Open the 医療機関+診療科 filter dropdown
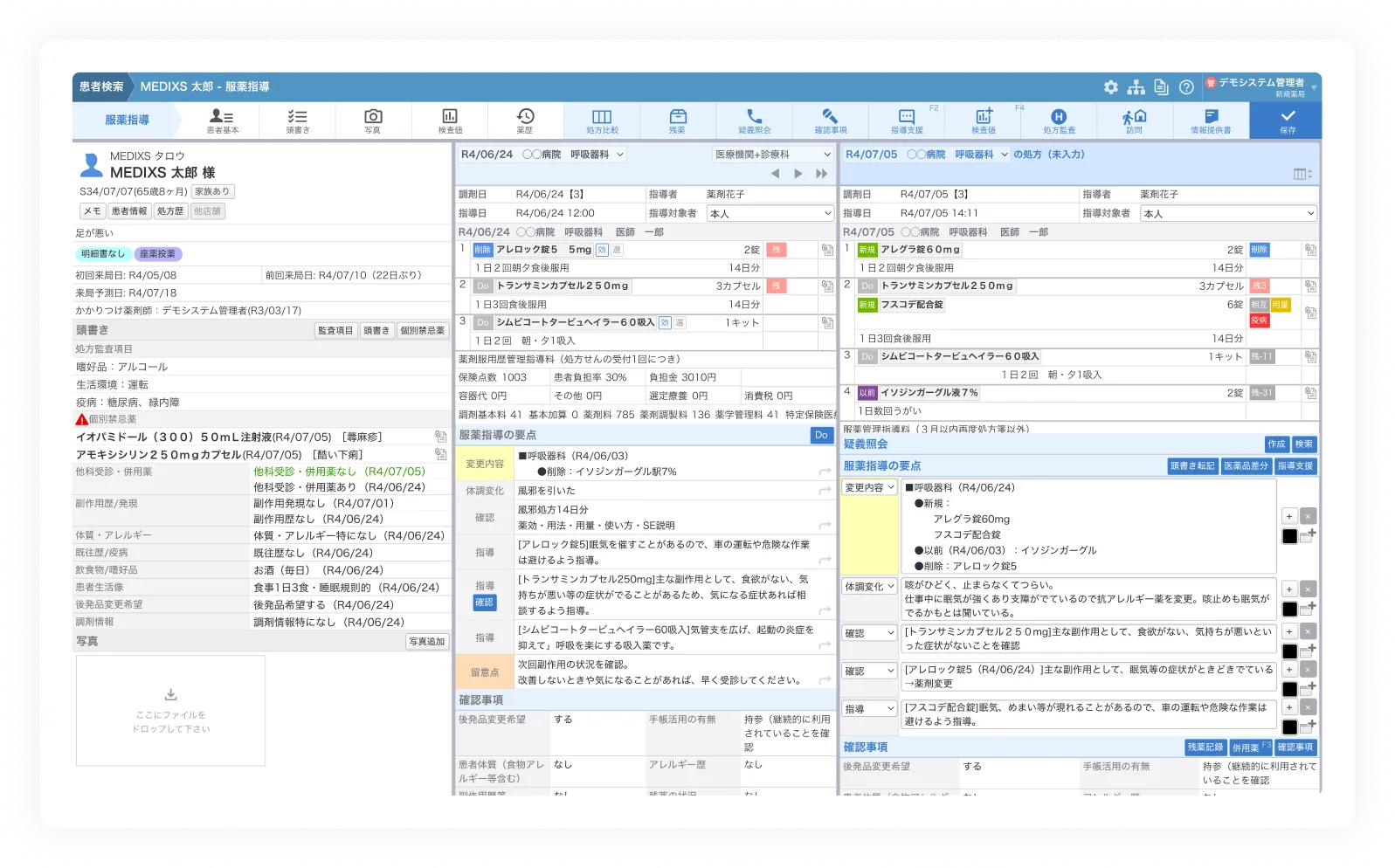The height and width of the screenshot is (868, 1395). [x=772, y=155]
